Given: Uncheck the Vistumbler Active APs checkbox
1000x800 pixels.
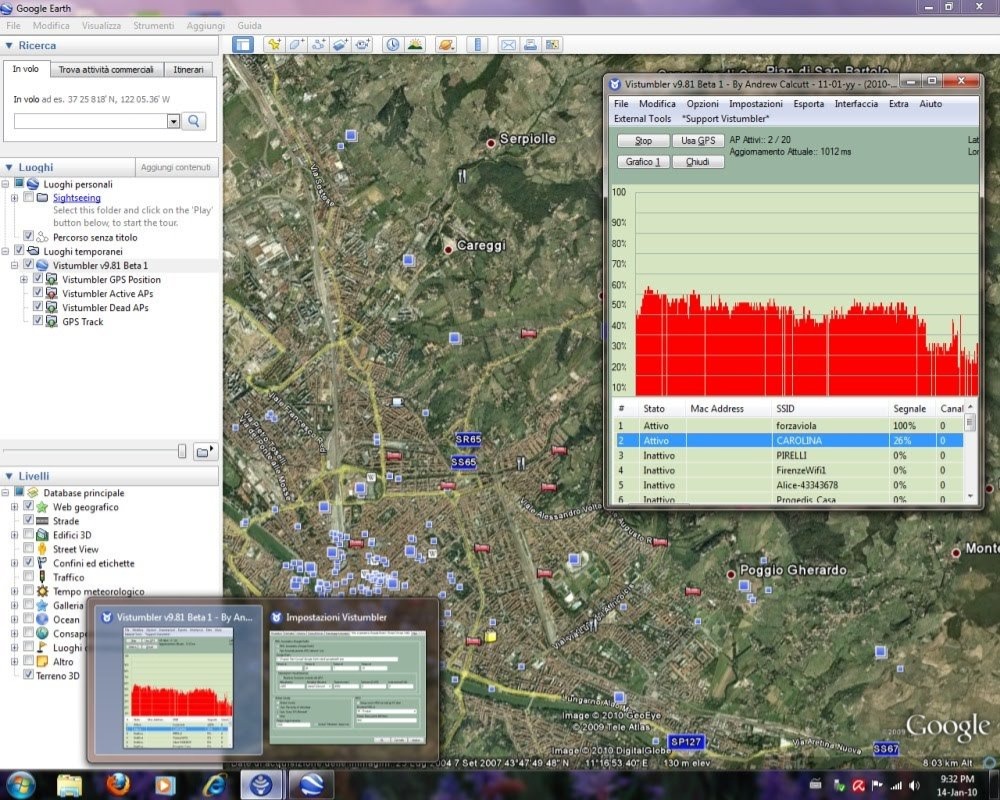Looking at the screenshot, I should [38, 294].
